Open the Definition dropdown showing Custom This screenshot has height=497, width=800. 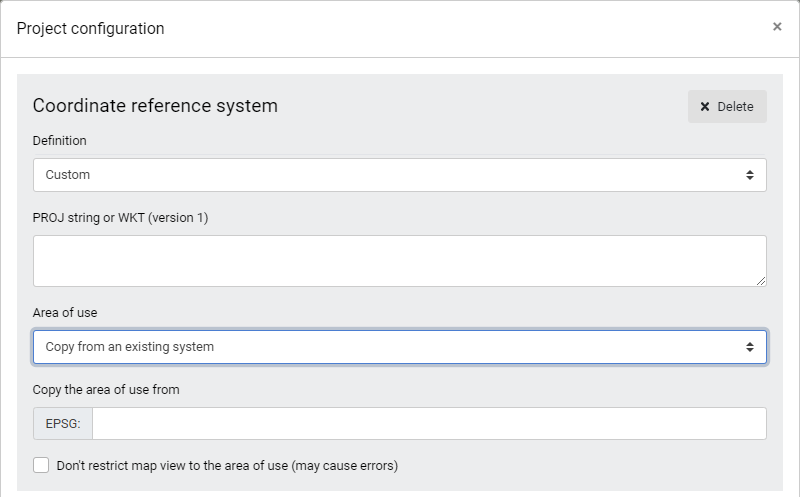tap(399, 175)
